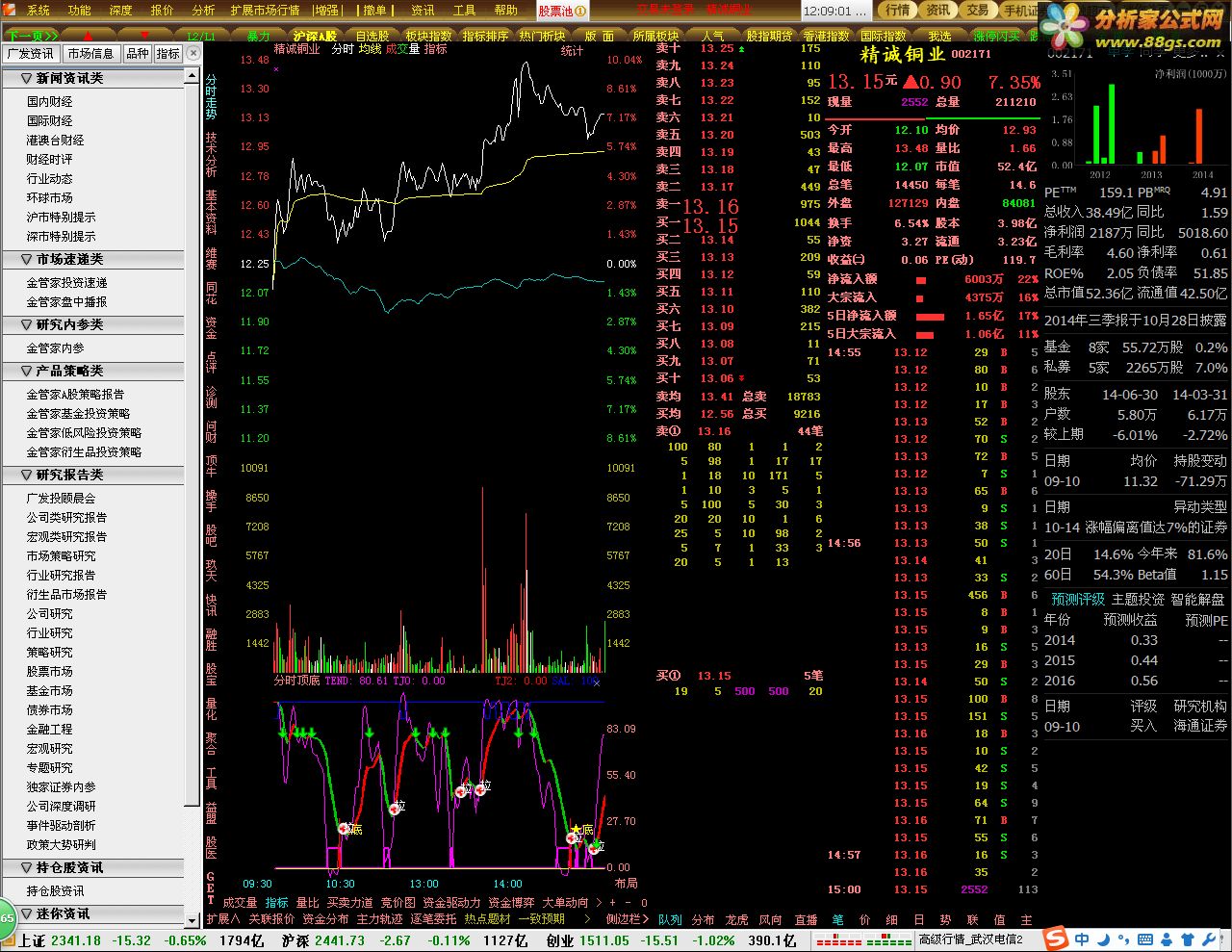Open 关联报价 in bottom toolbar
Viewport: 1232px width, 952px height.
[271, 919]
